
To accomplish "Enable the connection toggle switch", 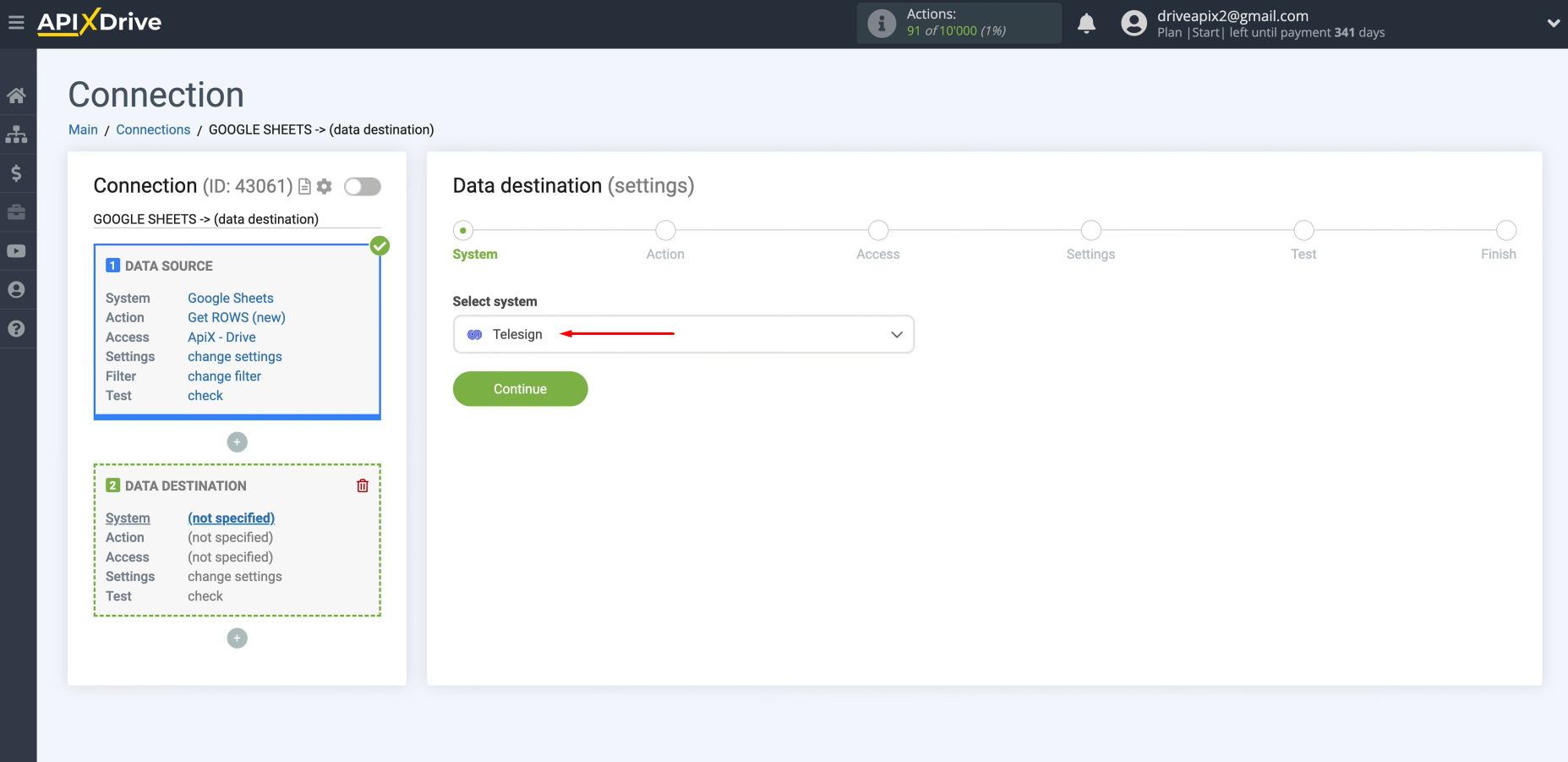I will [x=362, y=186].
